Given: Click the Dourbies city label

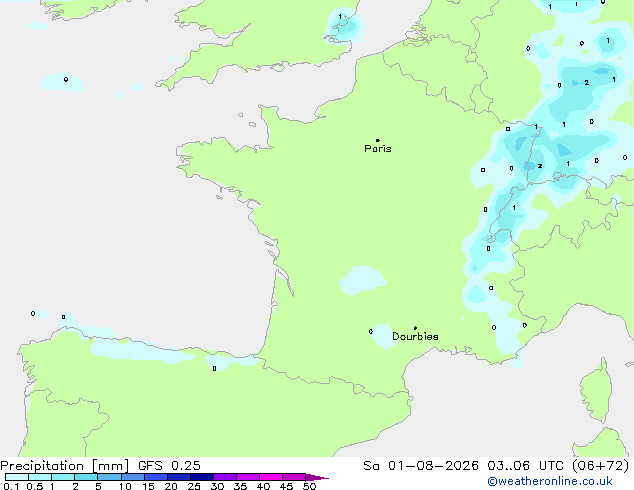Looking at the screenshot, I should point(415,336).
